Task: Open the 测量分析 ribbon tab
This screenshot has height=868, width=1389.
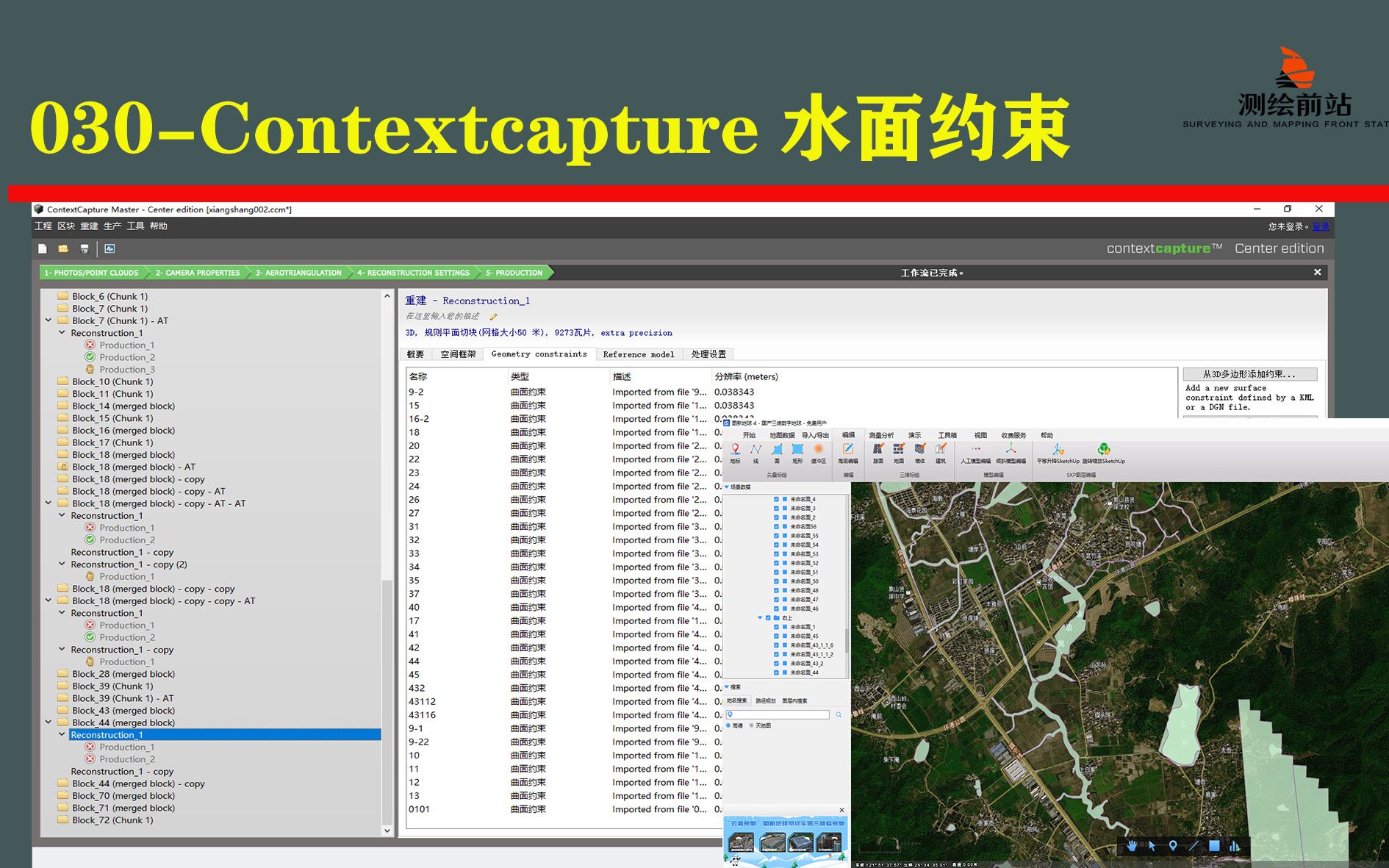Action: (x=882, y=436)
